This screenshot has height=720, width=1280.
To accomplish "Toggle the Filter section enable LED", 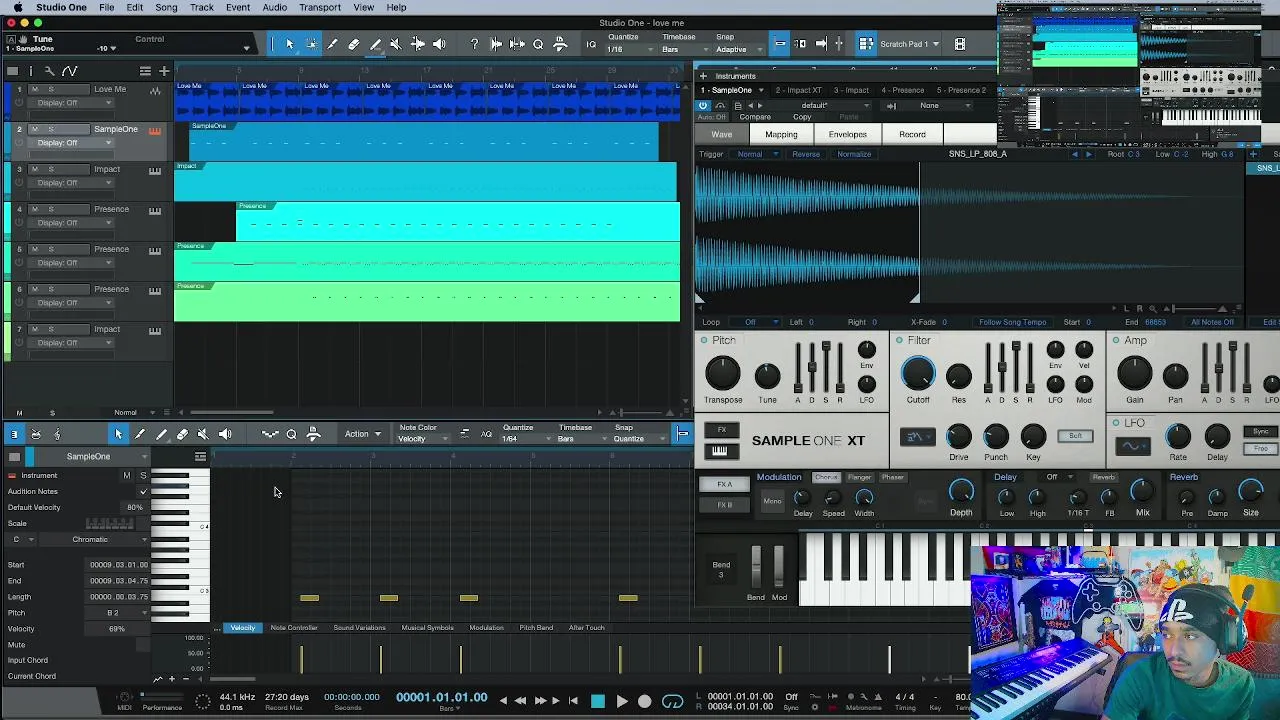I will [x=899, y=341].
